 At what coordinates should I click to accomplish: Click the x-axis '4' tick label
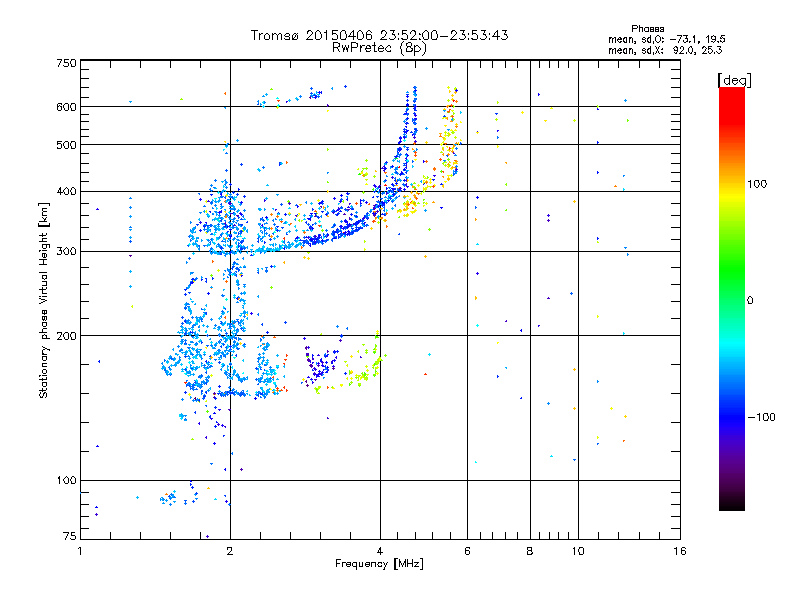click(380, 551)
